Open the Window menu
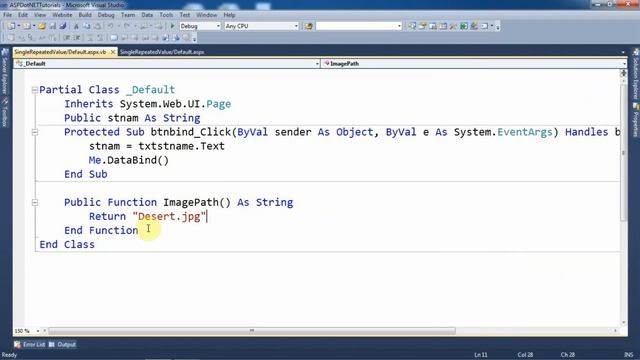Viewport: 640px width, 360px height. point(207,15)
